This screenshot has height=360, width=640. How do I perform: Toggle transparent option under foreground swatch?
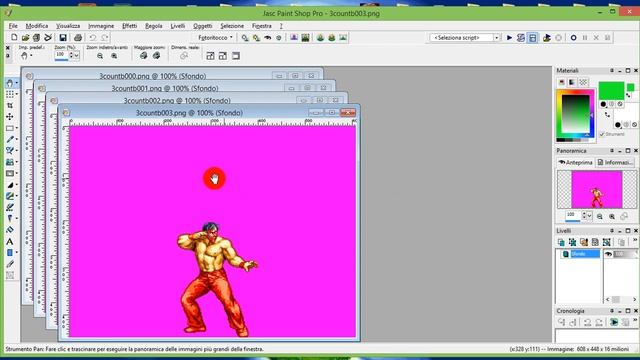620,104
